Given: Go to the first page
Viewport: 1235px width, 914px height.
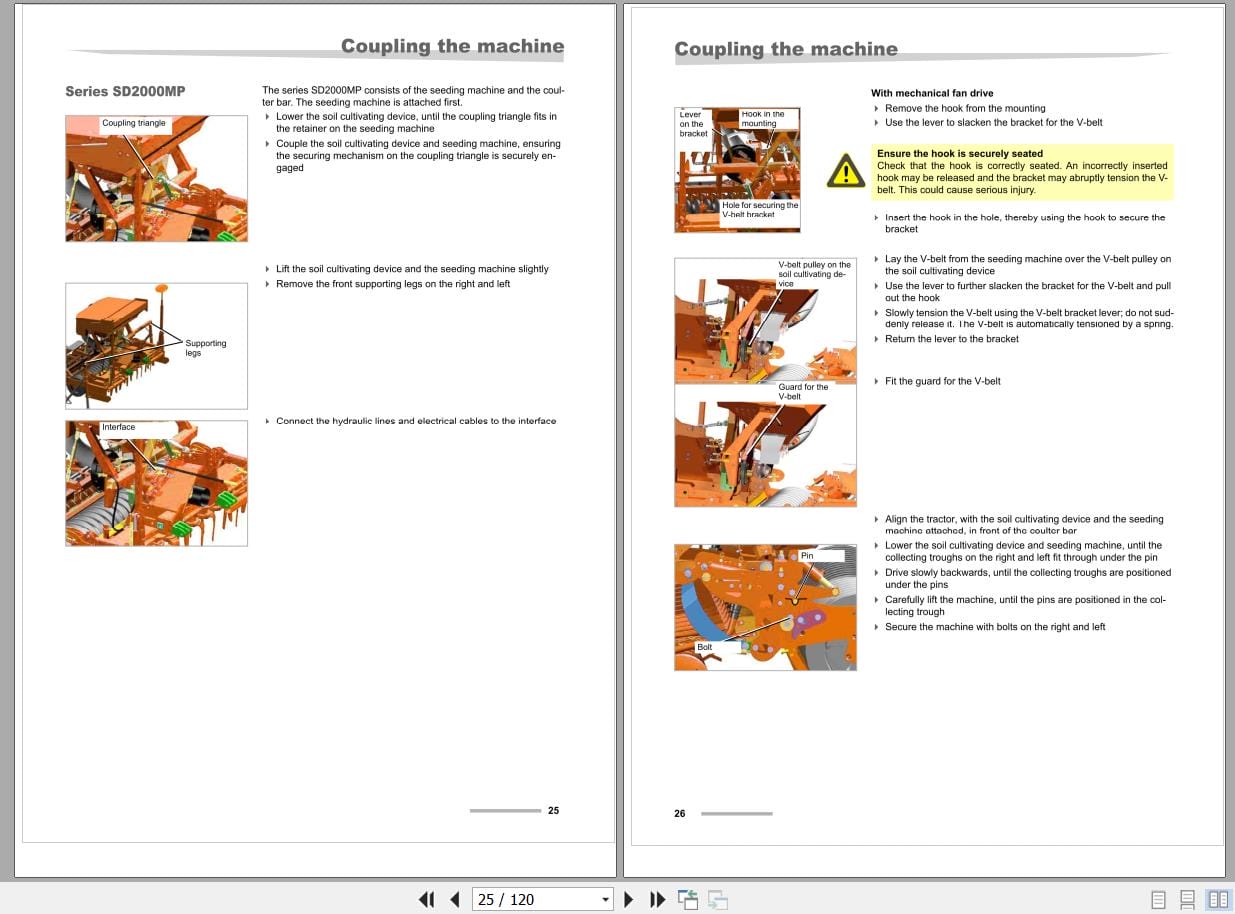Looking at the screenshot, I should pos(427,899).
